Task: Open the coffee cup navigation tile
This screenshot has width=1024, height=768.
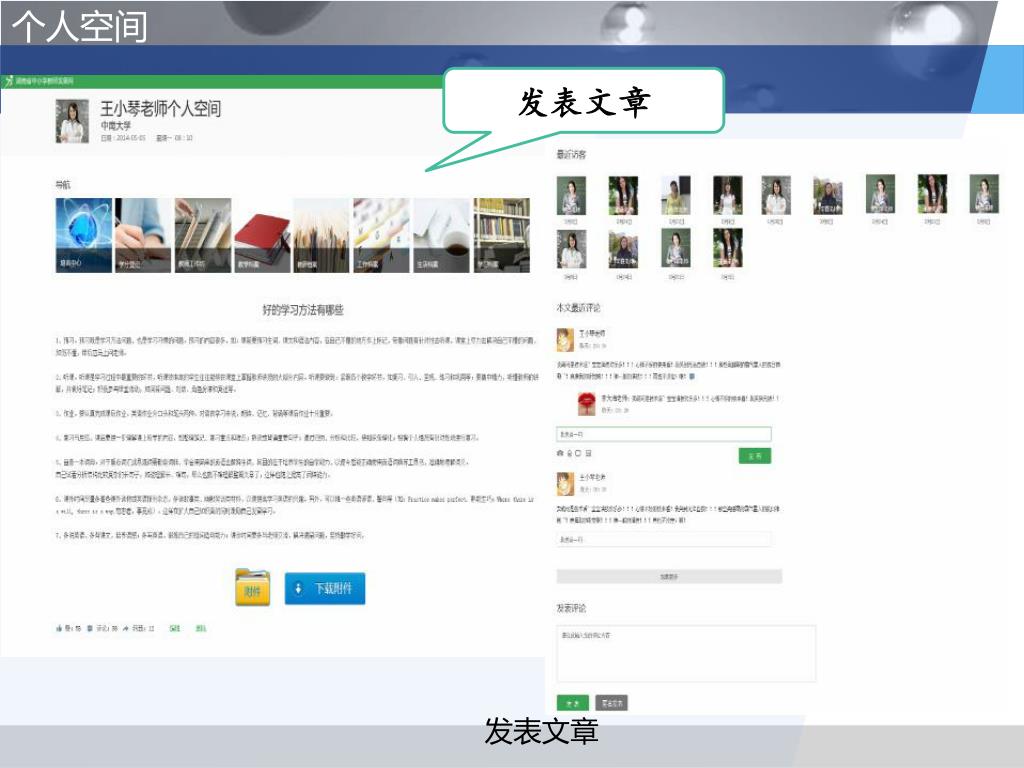Action: 441,235
